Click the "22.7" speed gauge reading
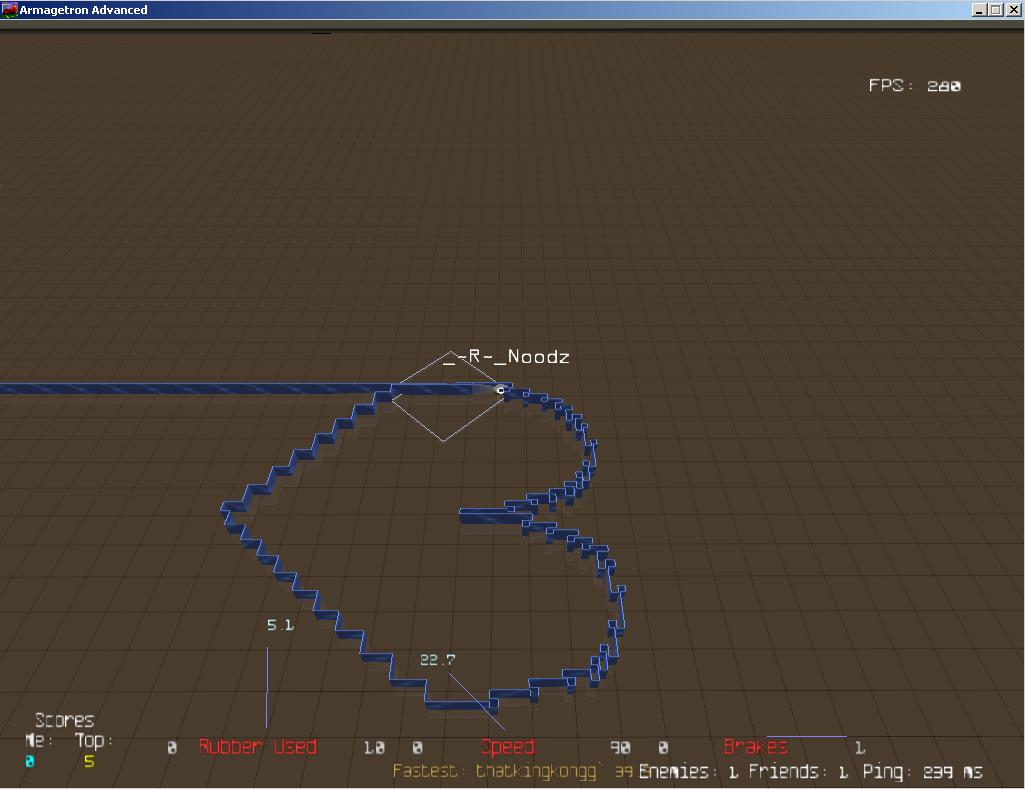Image resolution: width=1025 pixels, height=789 pixels. tap(437, 660)
